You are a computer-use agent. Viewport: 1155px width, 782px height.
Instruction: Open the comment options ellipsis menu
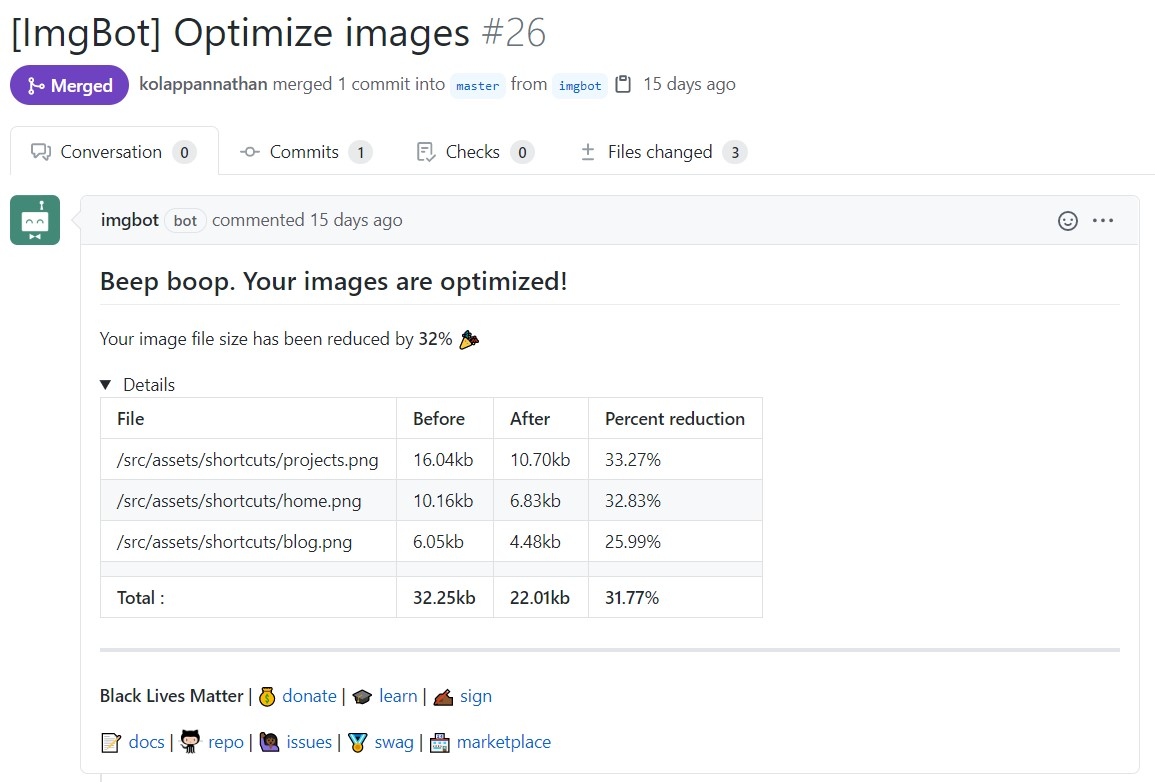click(x=1103, y=220)
